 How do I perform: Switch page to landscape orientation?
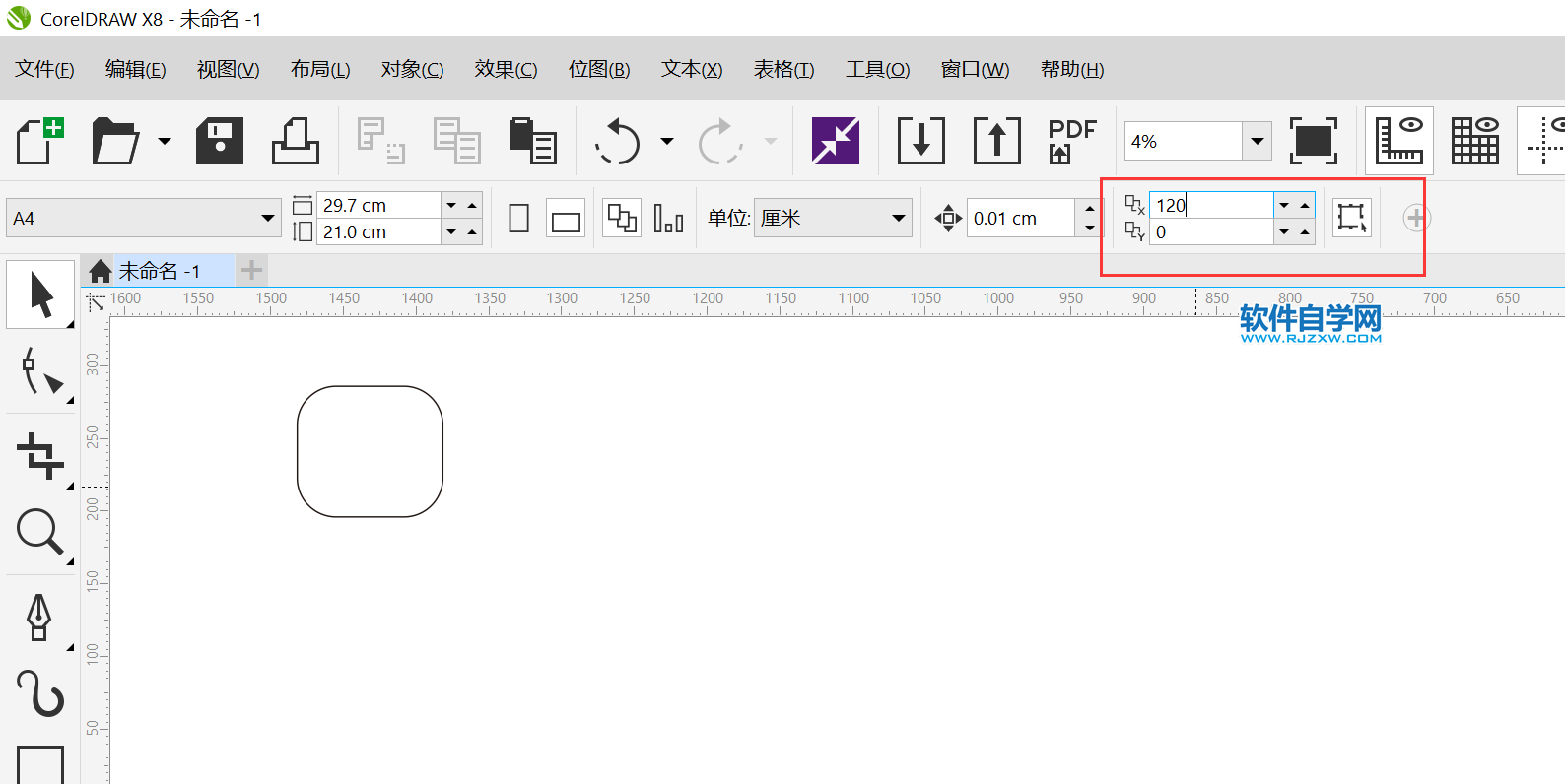(x=566, y=219)
